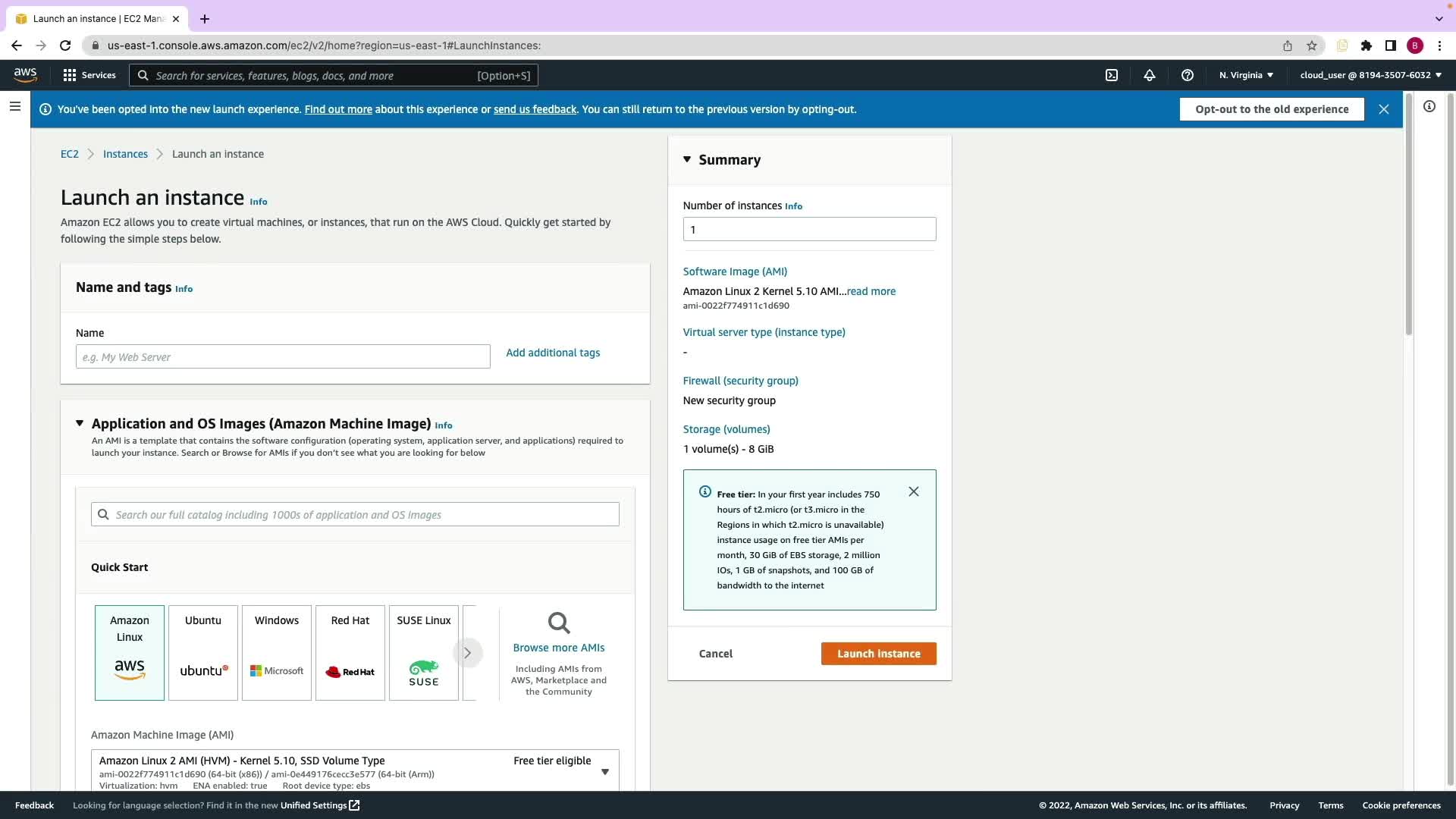Open the Amazon Machine Image dropdown
Screen dimensions: 1456x819
coord(604,771)
